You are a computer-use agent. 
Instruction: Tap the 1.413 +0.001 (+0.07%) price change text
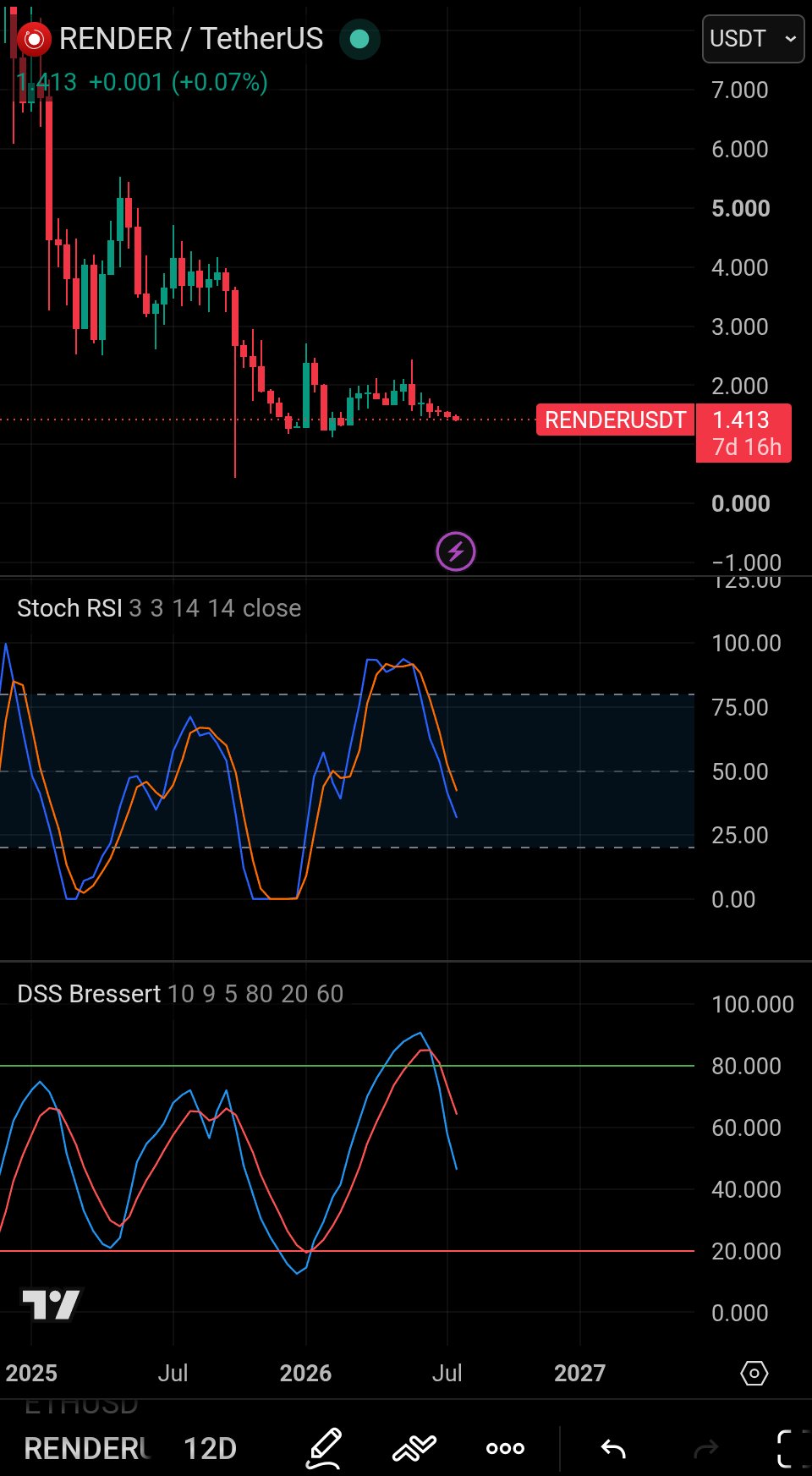tap(142, 82)
